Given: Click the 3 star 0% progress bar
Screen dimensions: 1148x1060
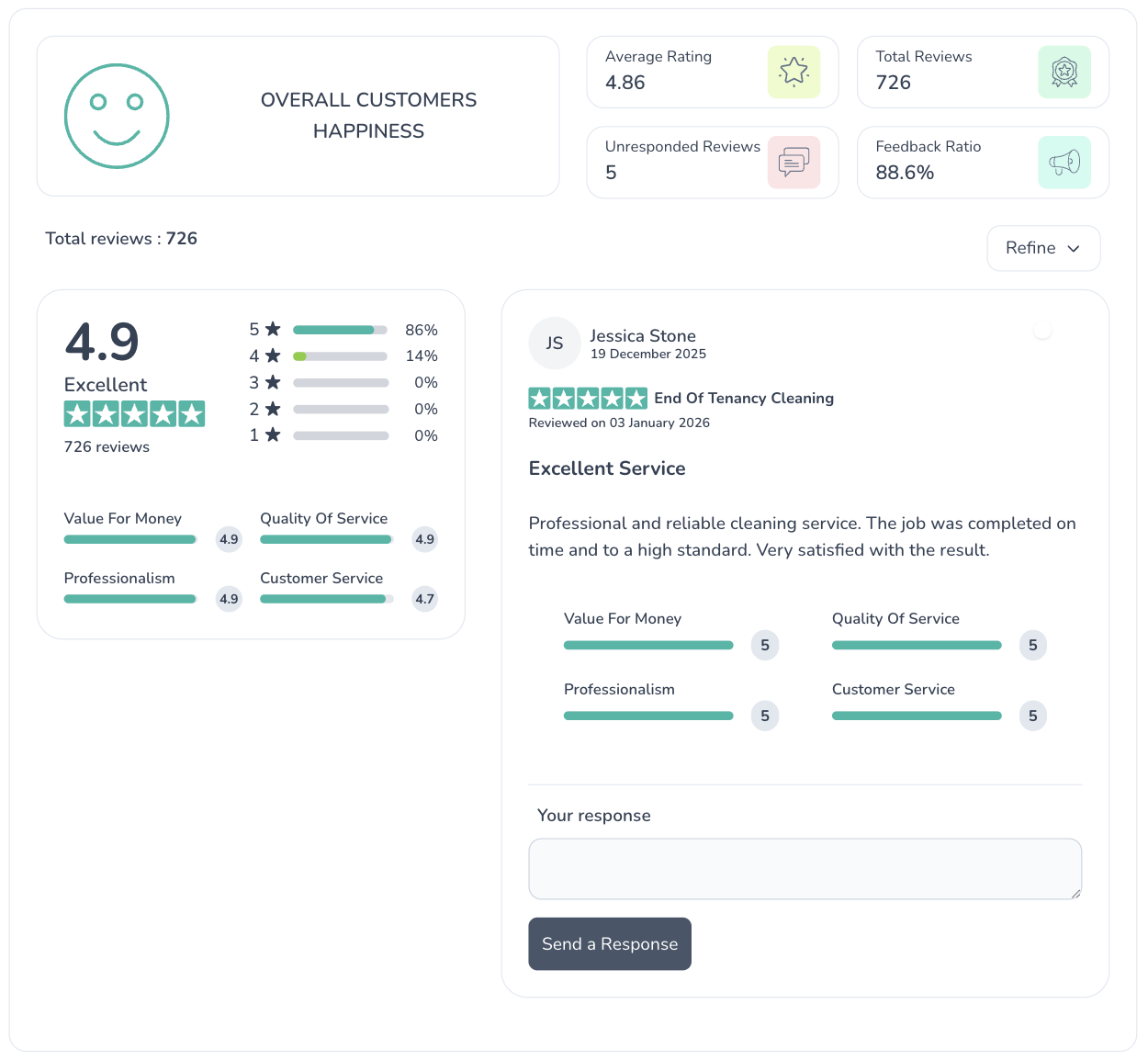Looking at the screenshot, I should coord(341,383).
